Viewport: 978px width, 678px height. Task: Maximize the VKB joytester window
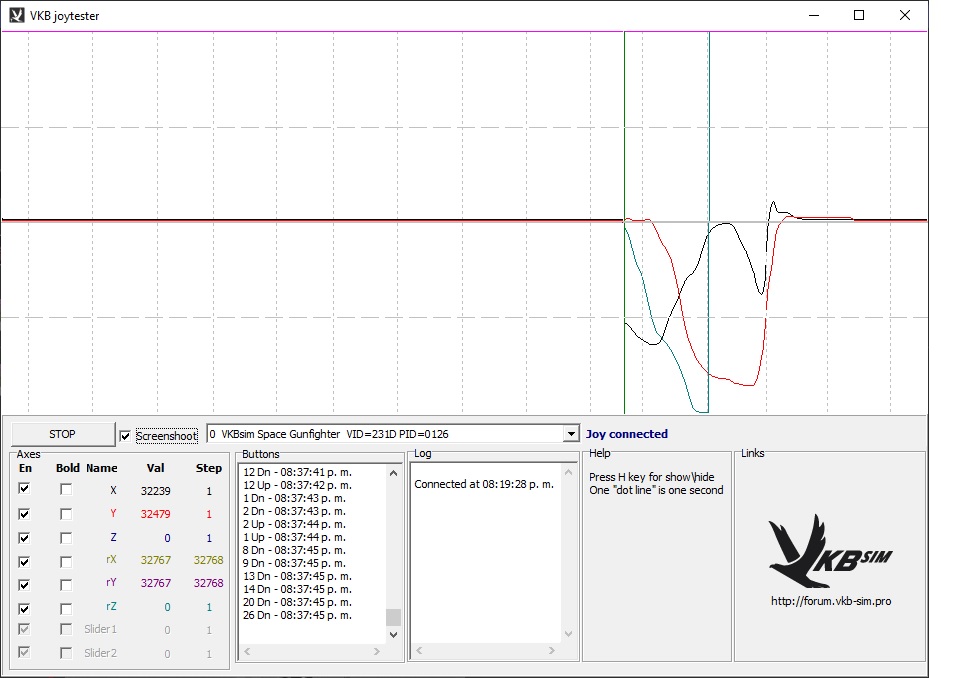pos(859,16)
